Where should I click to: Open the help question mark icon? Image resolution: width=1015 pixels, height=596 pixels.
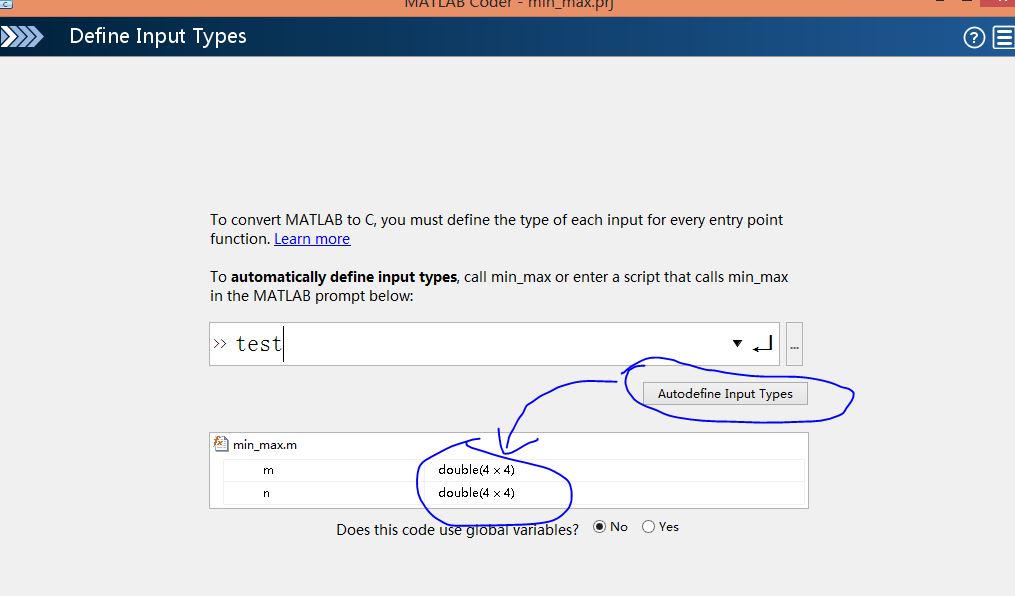pos(974,38)
